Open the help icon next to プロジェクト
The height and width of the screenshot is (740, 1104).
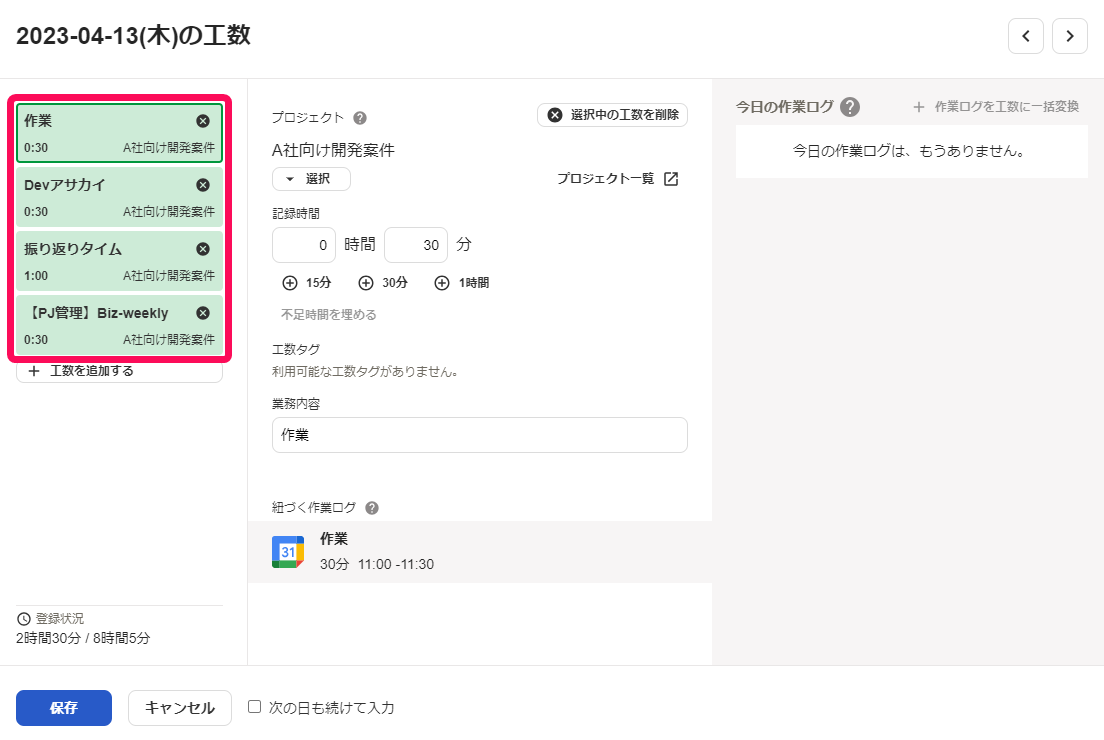click(x=360, y=118)
